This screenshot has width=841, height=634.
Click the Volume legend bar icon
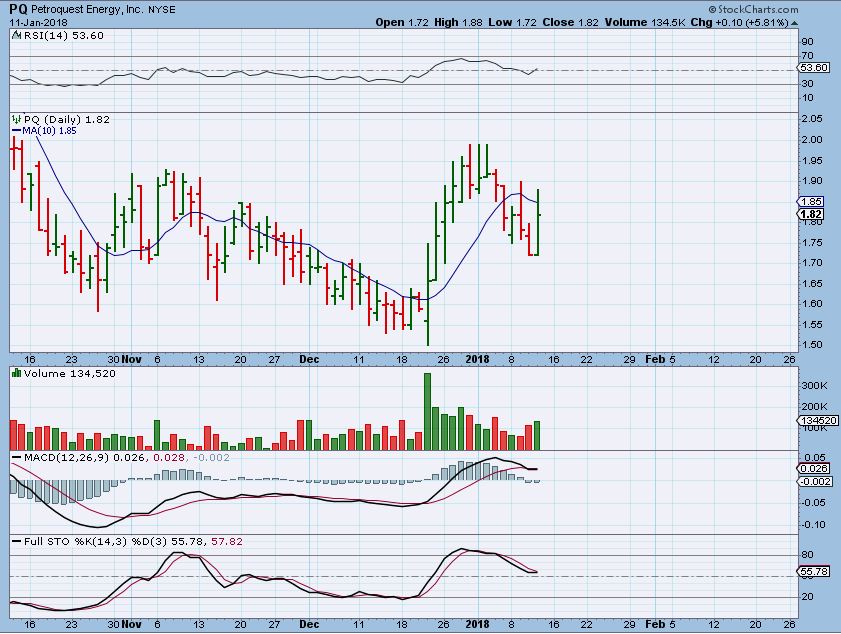pos(16,373)
